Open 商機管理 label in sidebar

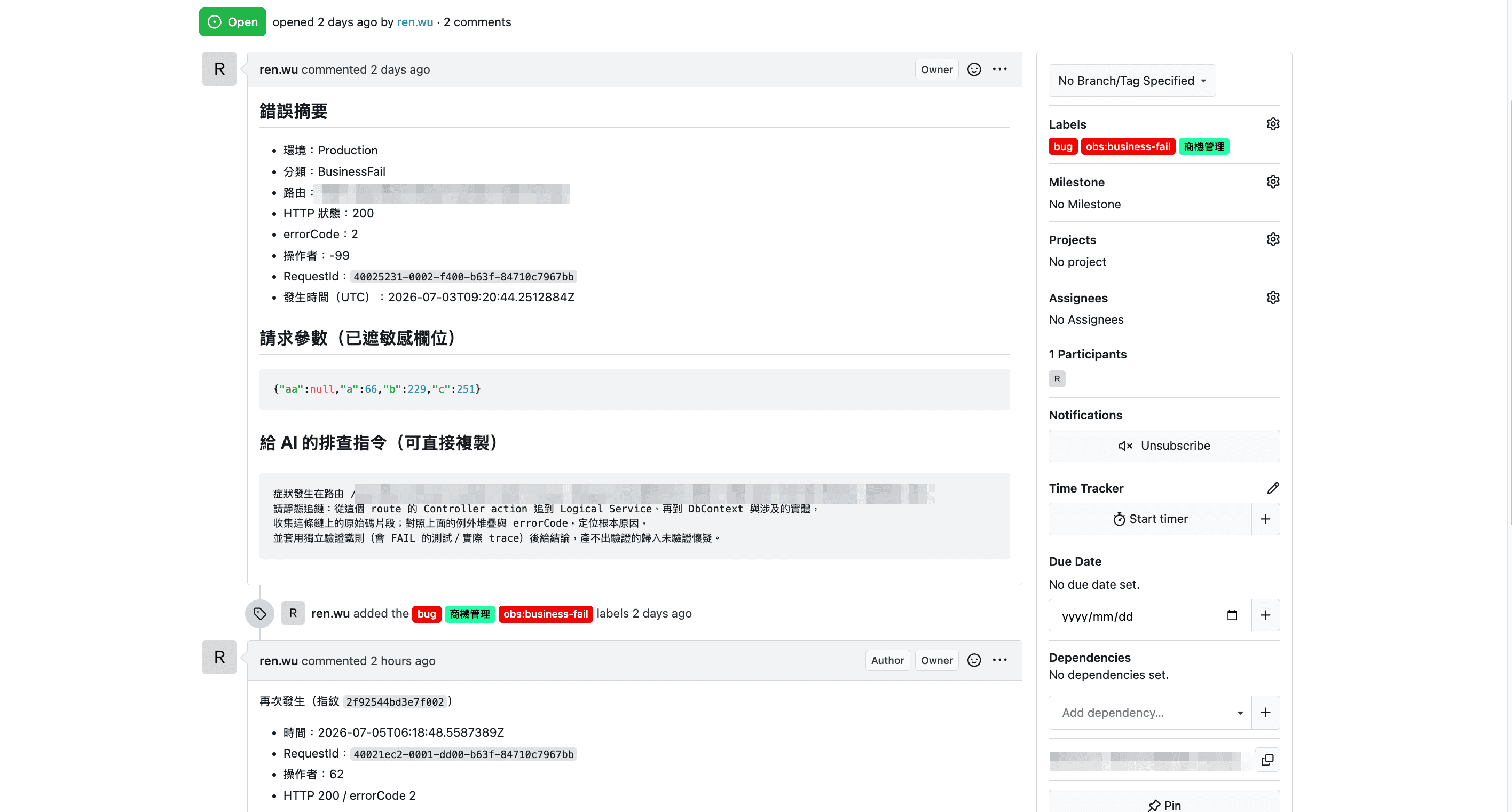(1203, 147)
